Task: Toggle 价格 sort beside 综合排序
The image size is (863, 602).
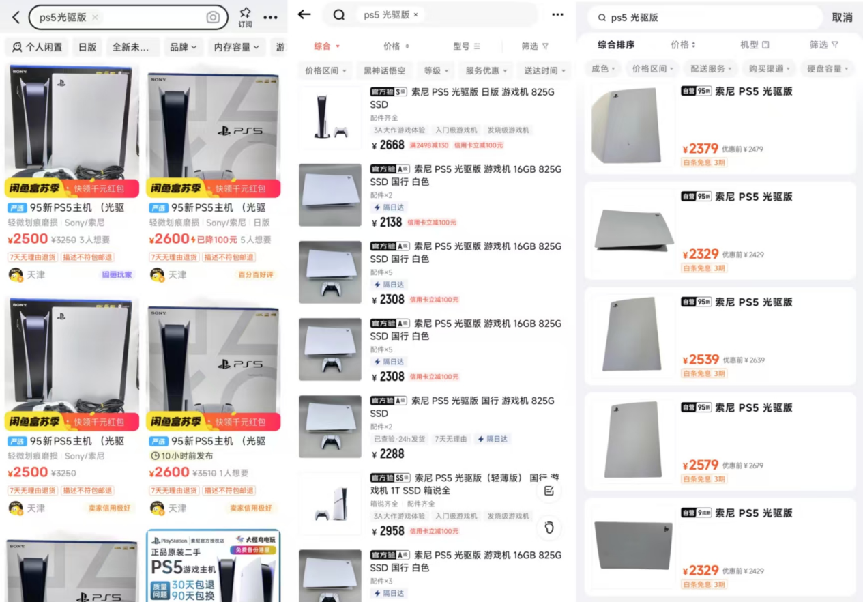Action: click(x=682, y=45)
